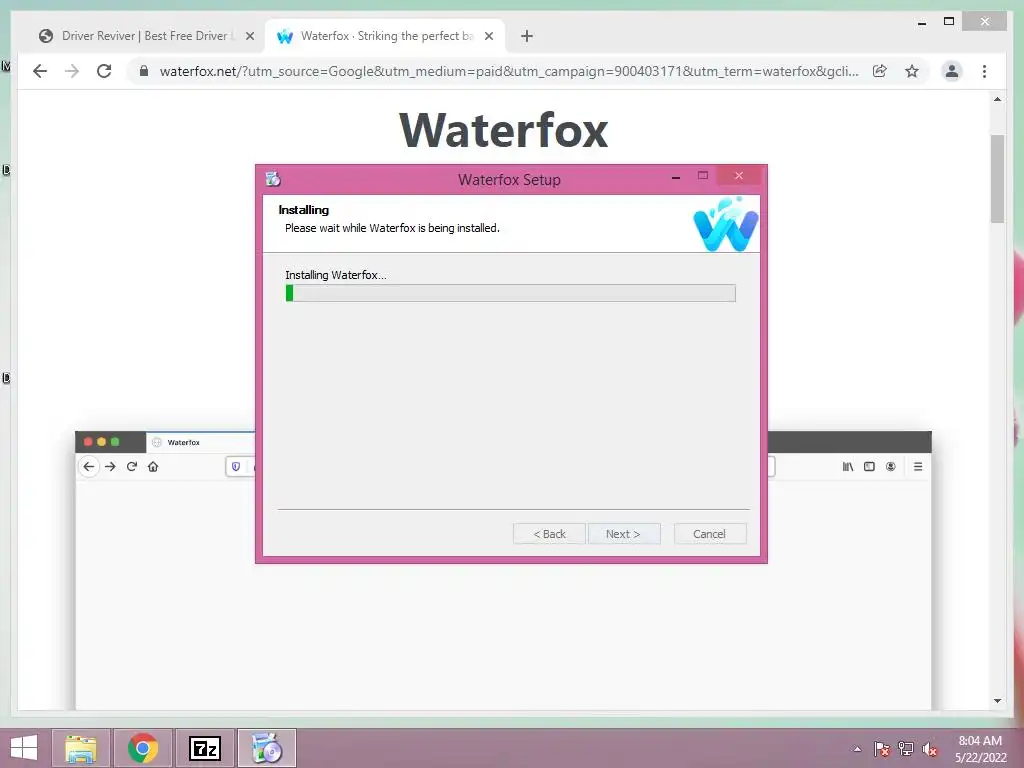
Task: Maximize the Chrome window
Action: [949, 22]
